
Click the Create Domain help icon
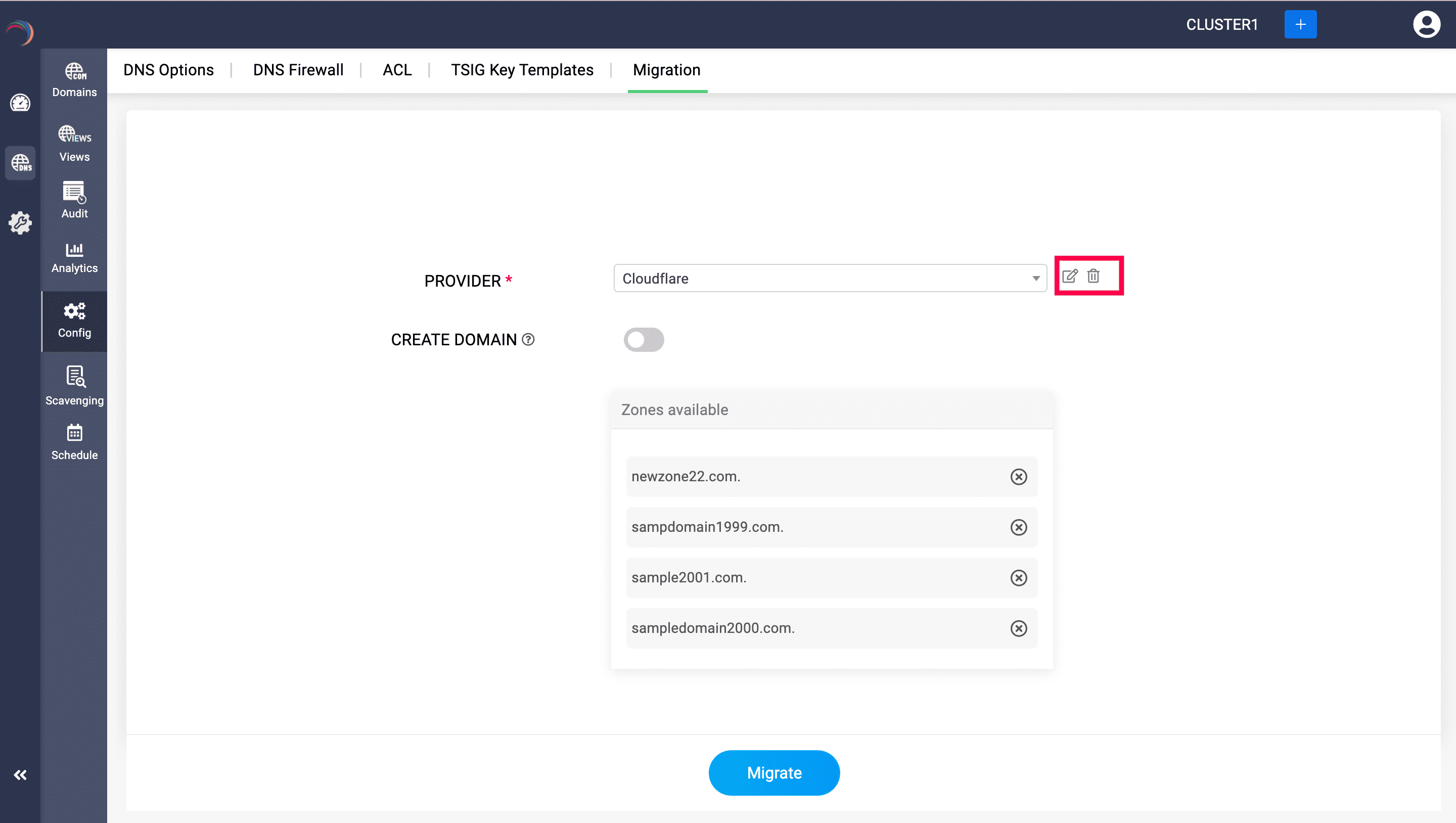click(x=528, y=339)
